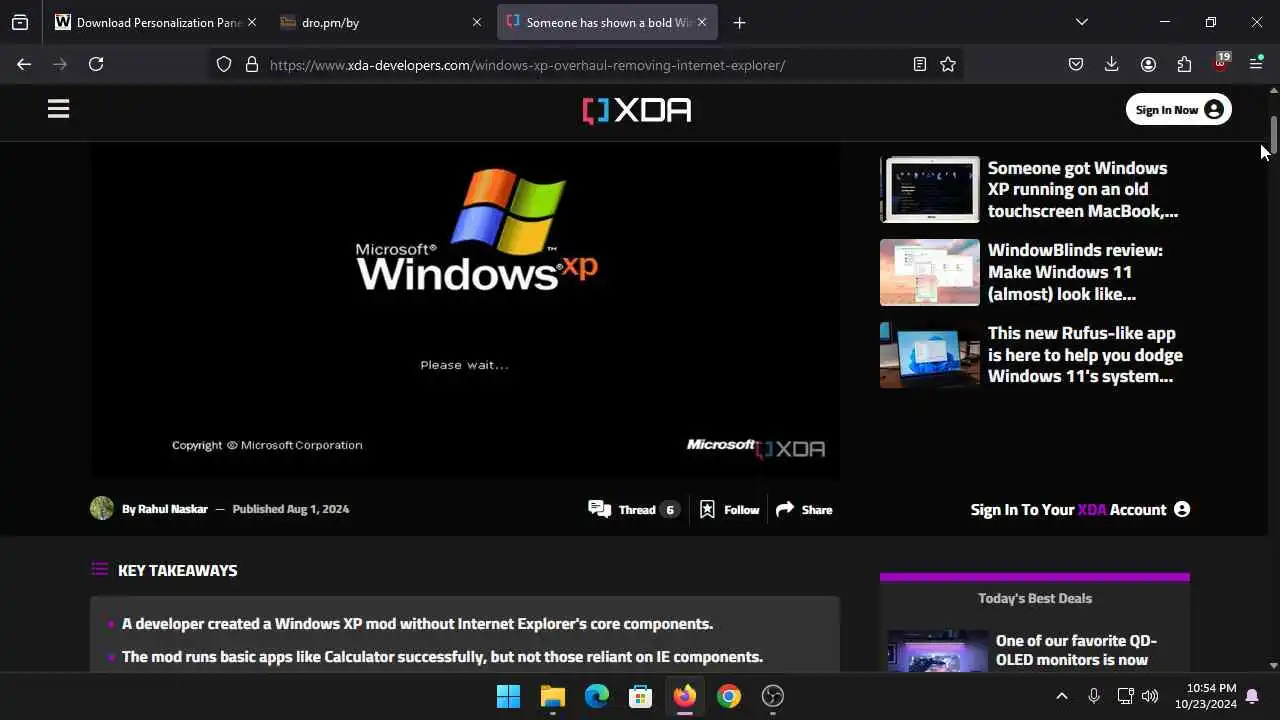1280x720 pixels.
Task: Go back to the previous page
Action: pos(24,64)
